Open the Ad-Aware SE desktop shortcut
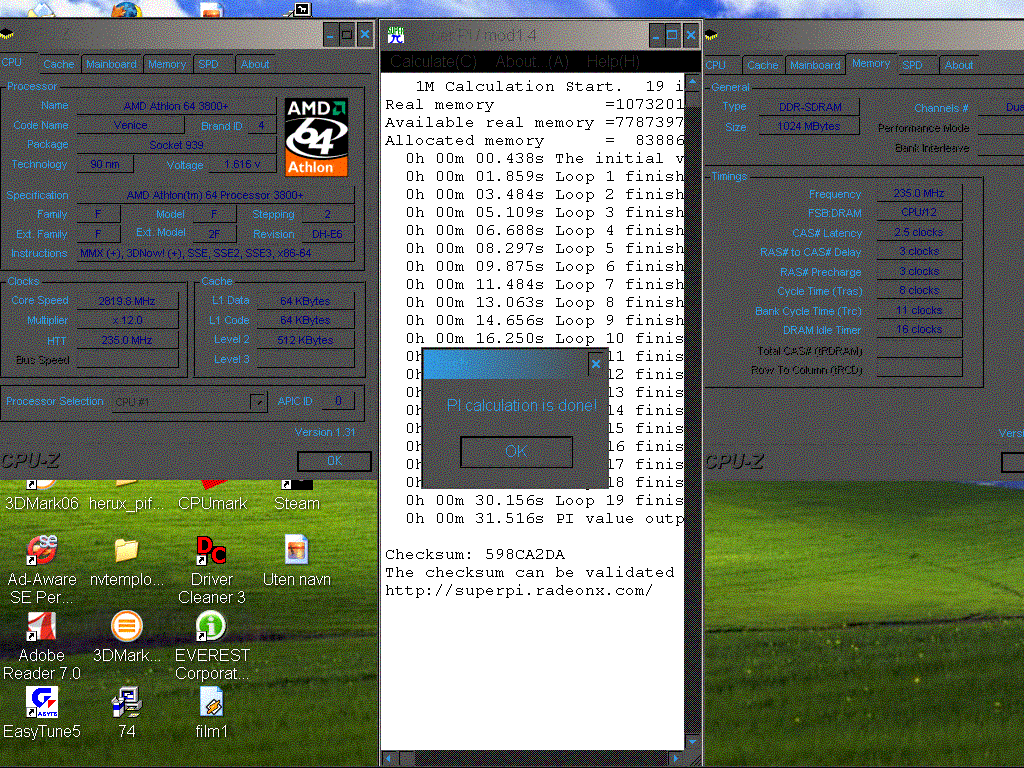 point(42,550)
